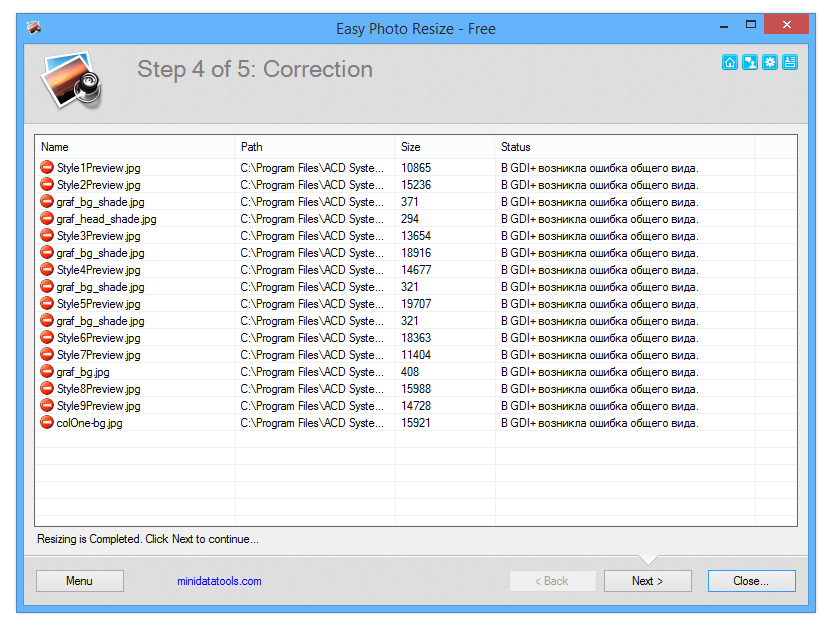Click the error icon beside Style6Preview.jpg
Screen dimensions: 838x625
pyautogui.click(x=47, y=338)
